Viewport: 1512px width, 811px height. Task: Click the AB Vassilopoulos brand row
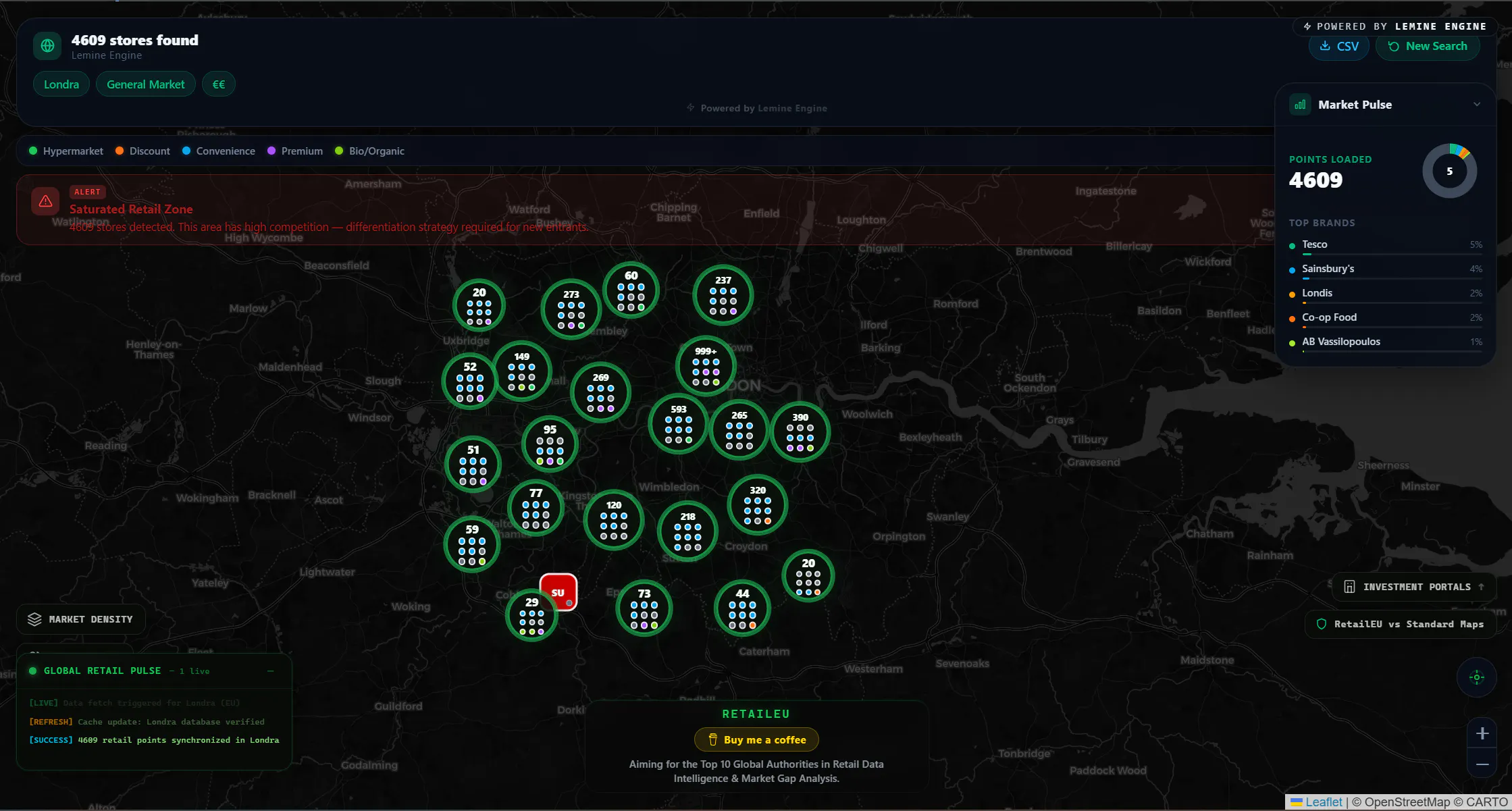click(1385, 343)
